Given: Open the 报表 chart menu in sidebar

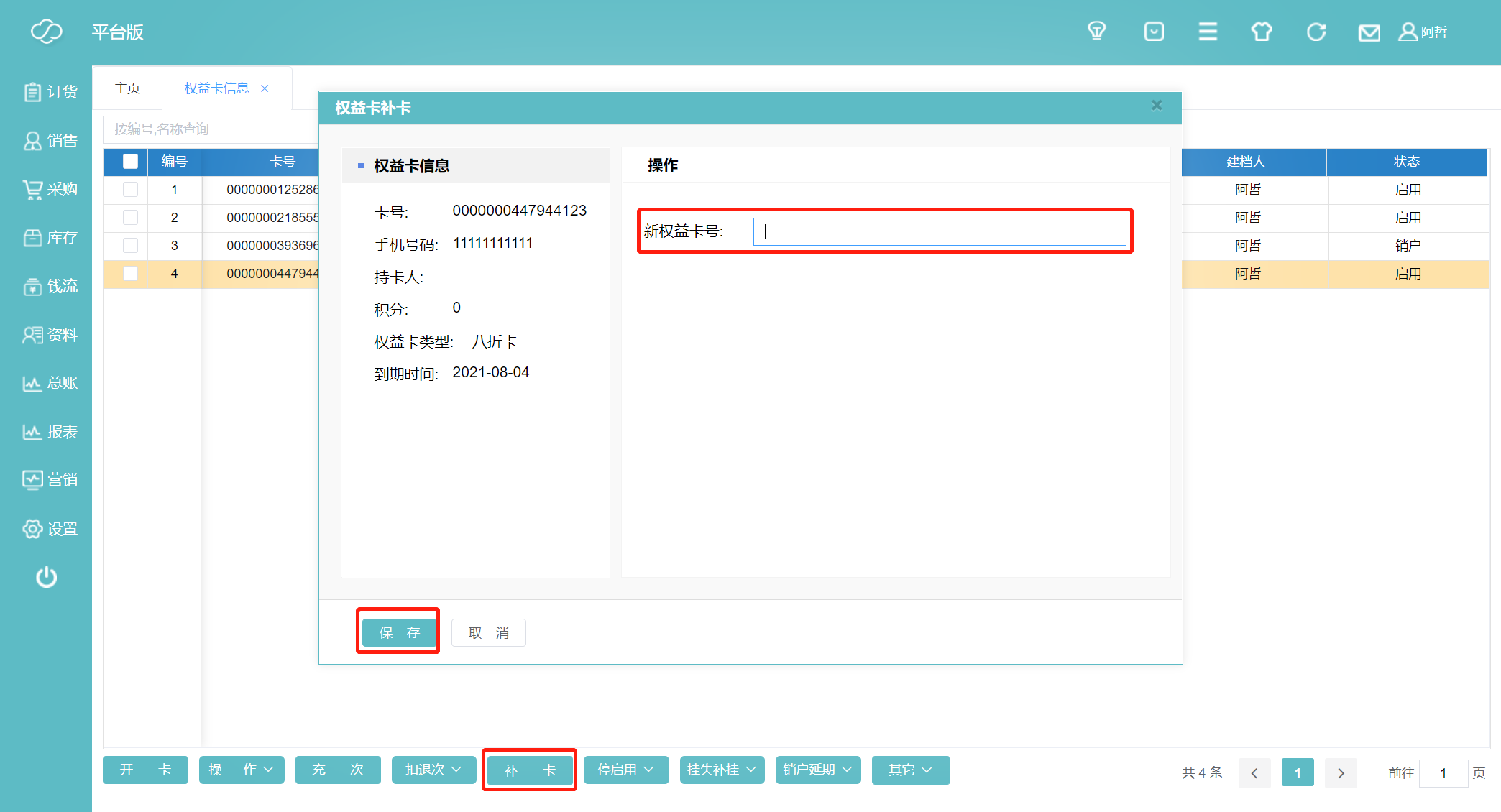Looking at the screenshot, I should [x=50, y=432].
